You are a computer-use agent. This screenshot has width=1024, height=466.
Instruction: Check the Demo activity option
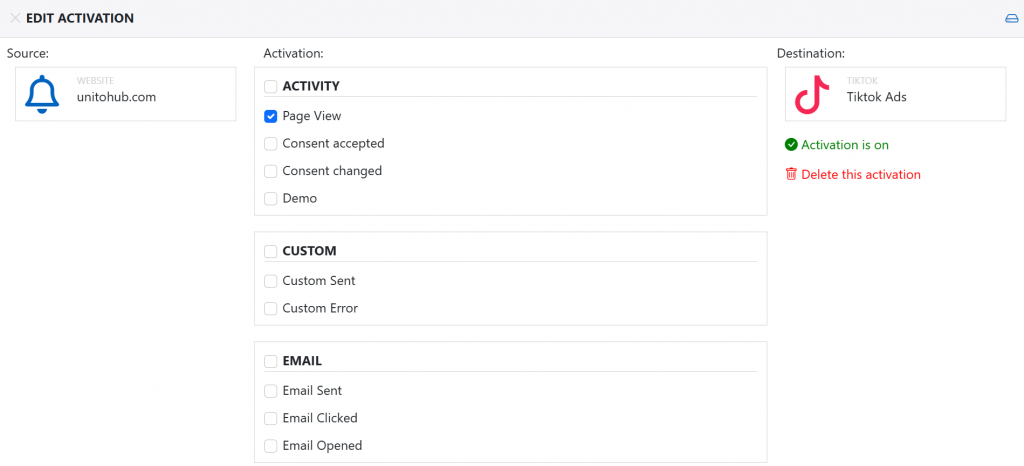coord(270,198)
